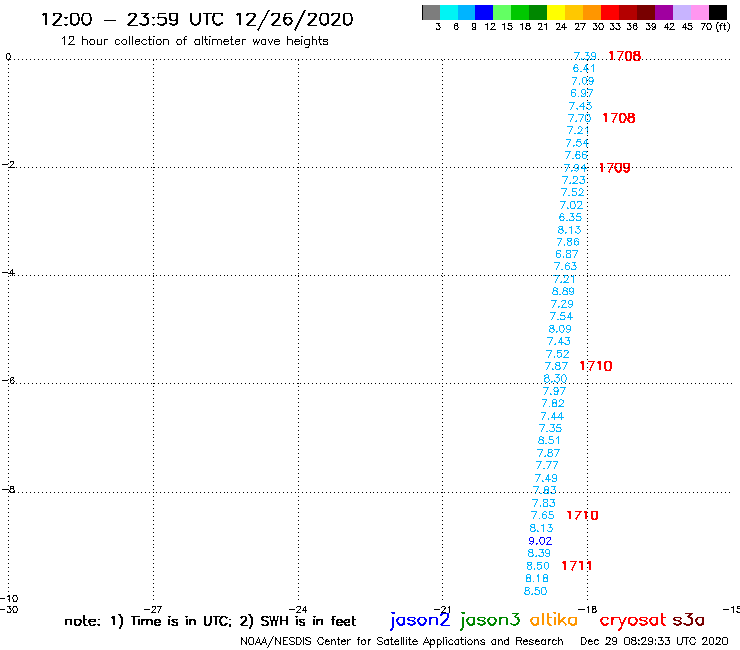Click the 6.89 wave height value
The width and height of the screenshot is (740, 650).
click(563, 291)
